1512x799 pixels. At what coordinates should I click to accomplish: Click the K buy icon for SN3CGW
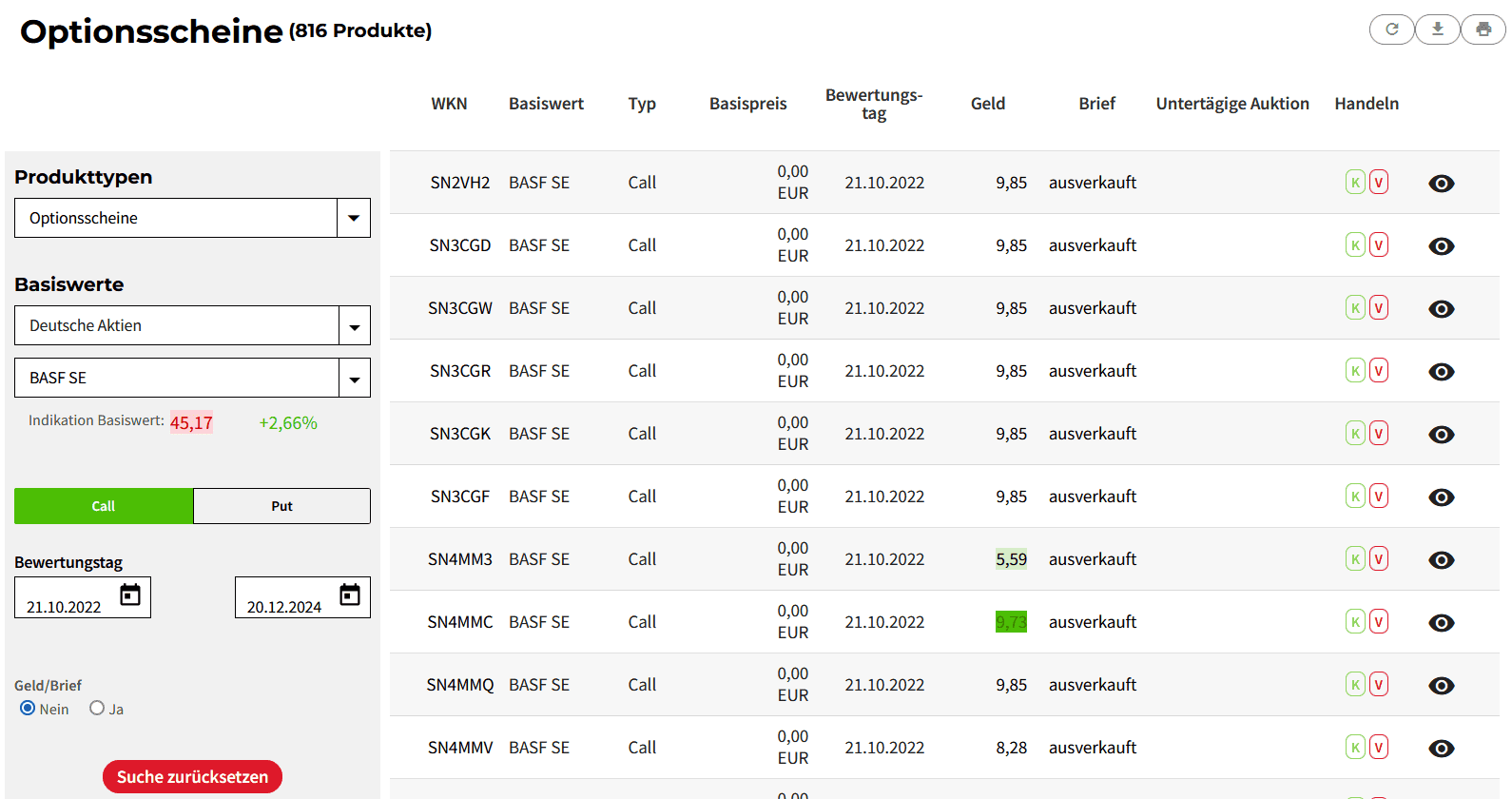[x=1356, y=307]
